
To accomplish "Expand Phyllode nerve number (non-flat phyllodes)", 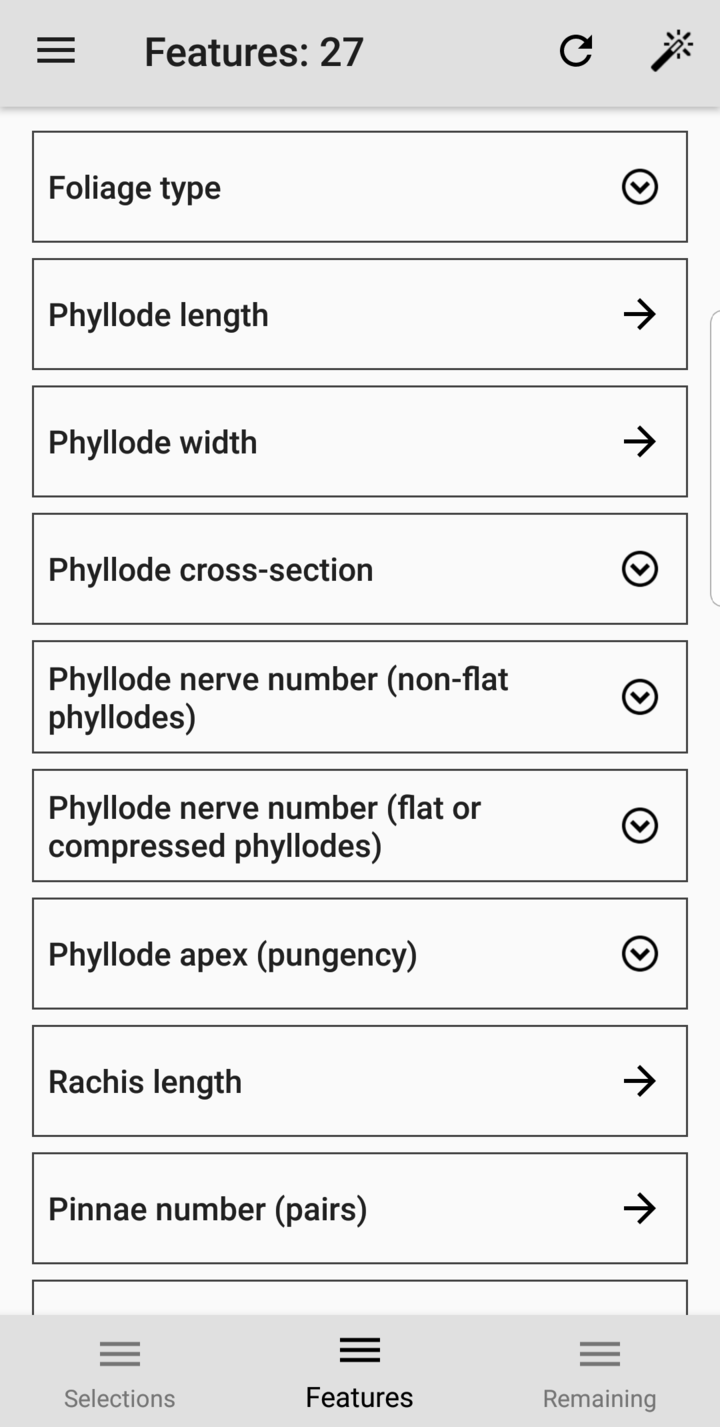I will [x=639, y=697].
